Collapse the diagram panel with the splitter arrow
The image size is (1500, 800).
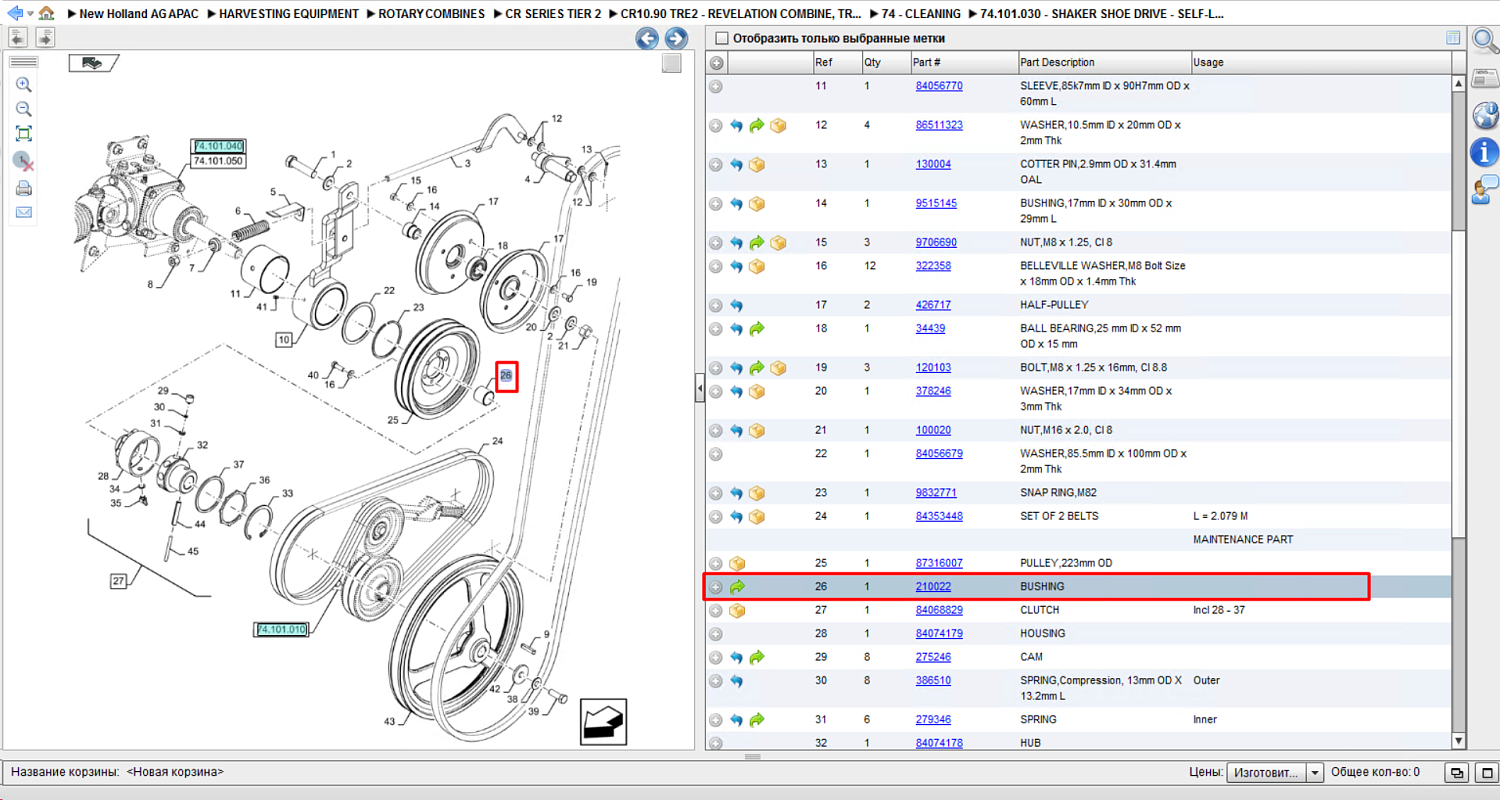click(700, 390)
